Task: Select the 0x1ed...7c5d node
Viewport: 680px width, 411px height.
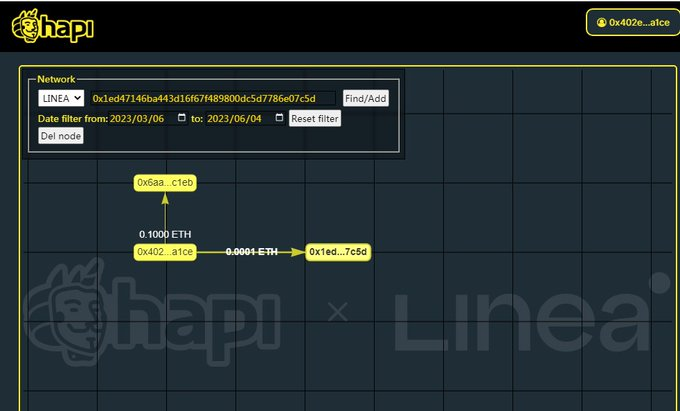Action: pos(338,252)
